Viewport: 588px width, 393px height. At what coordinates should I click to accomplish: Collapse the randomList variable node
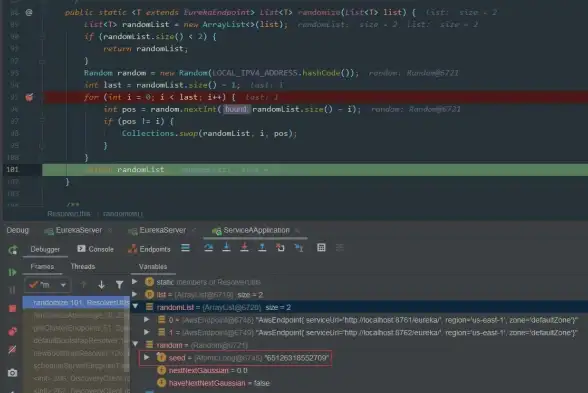pyautogui.click(x=135, y=307)
